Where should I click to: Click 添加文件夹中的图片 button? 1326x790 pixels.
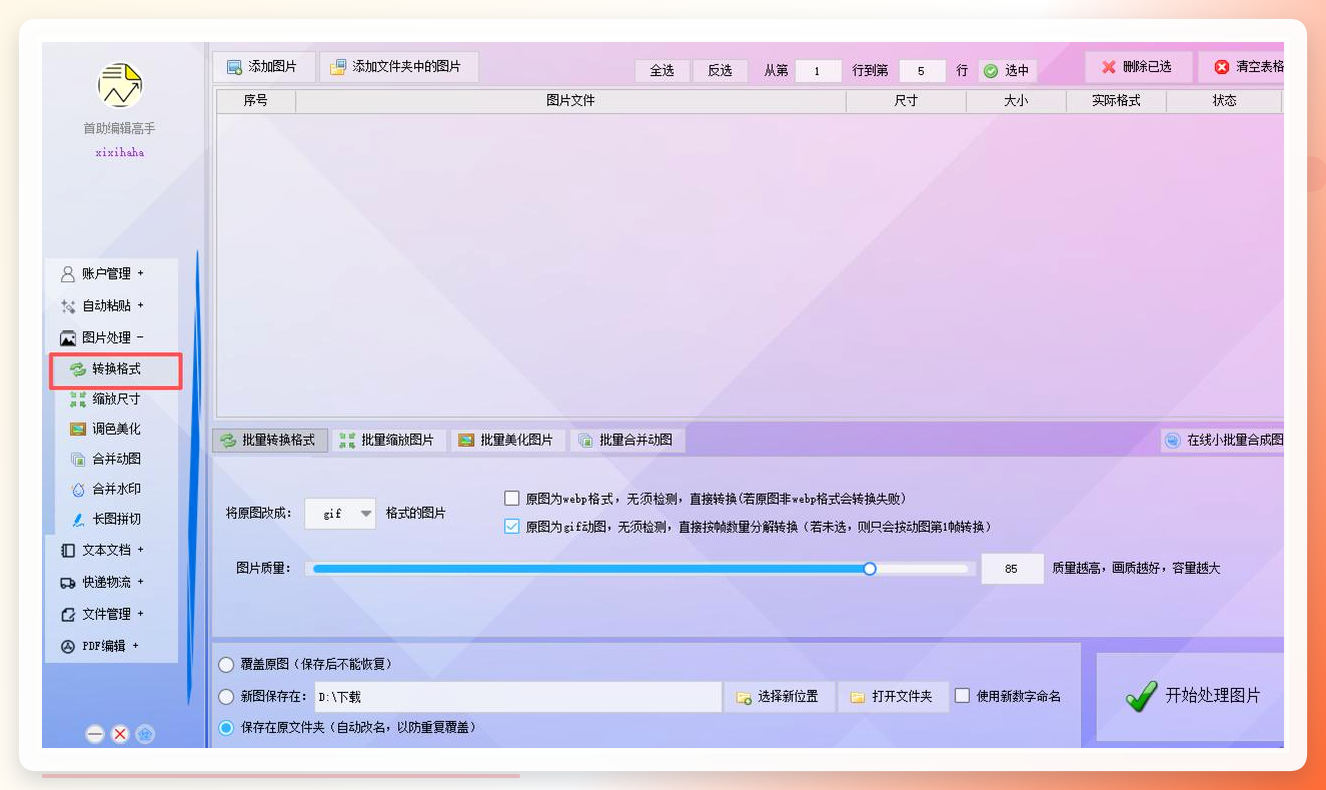398,67
